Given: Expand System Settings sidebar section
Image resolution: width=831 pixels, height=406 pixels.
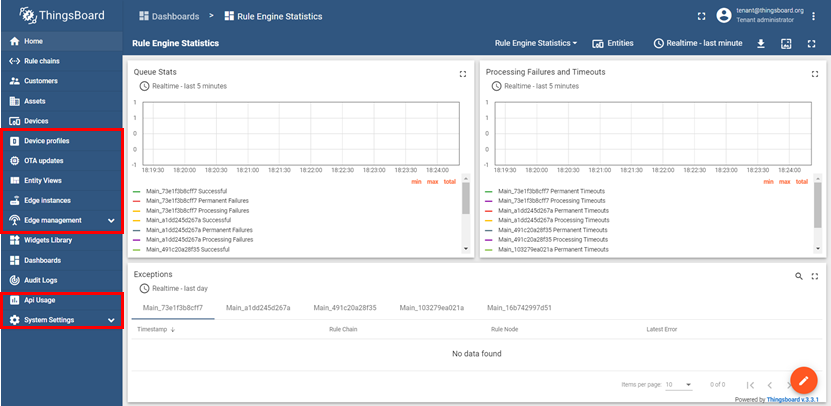Looking at the screenshot, I should click(x=62, y=320).
